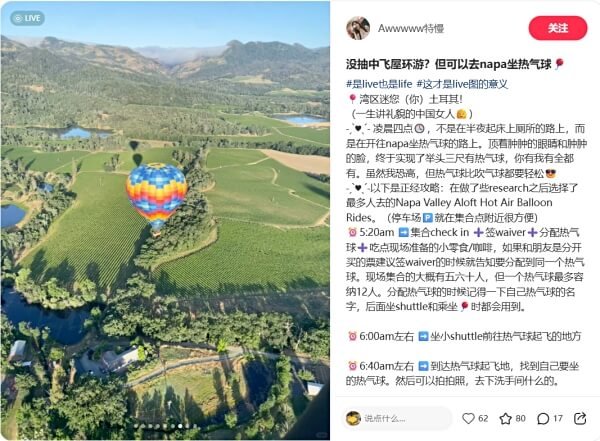Image resolution: width=600 pixels, height=441 pixels.
Task: Open the #是live也是life hashtag
Action: tap(379, 84)
